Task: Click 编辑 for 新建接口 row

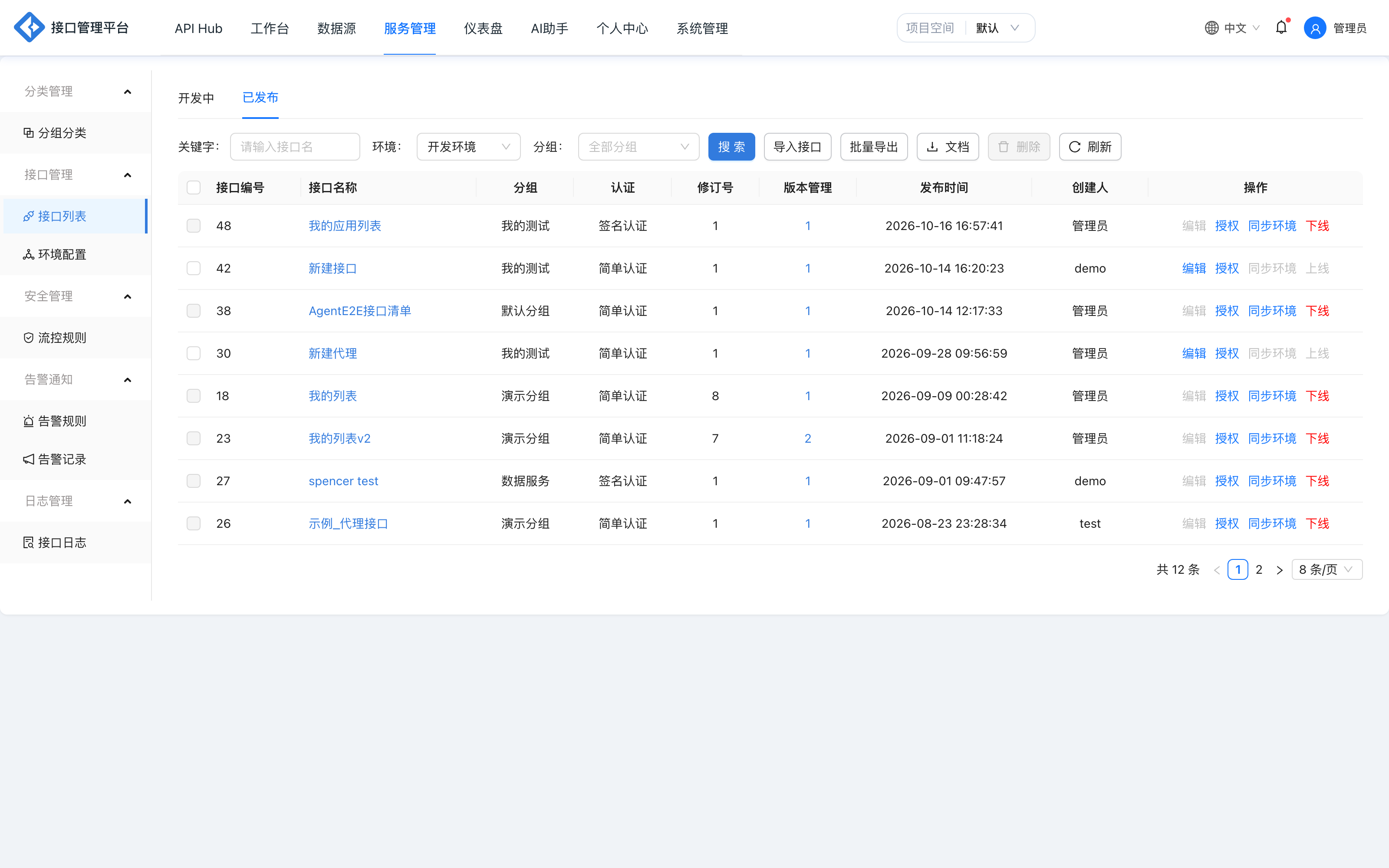Action: point(1194,268)
